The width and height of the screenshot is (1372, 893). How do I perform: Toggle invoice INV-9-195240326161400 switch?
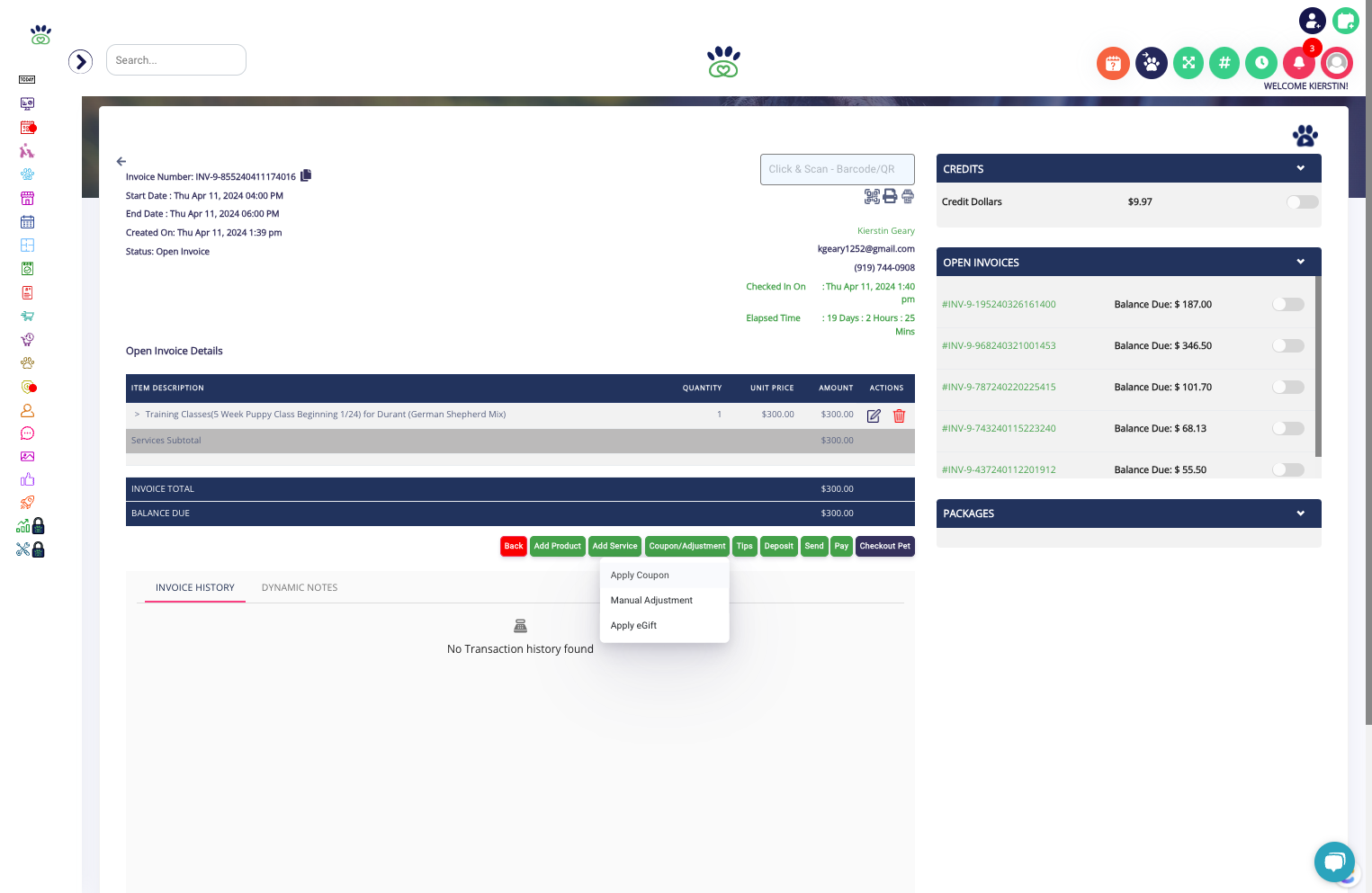1288,304
